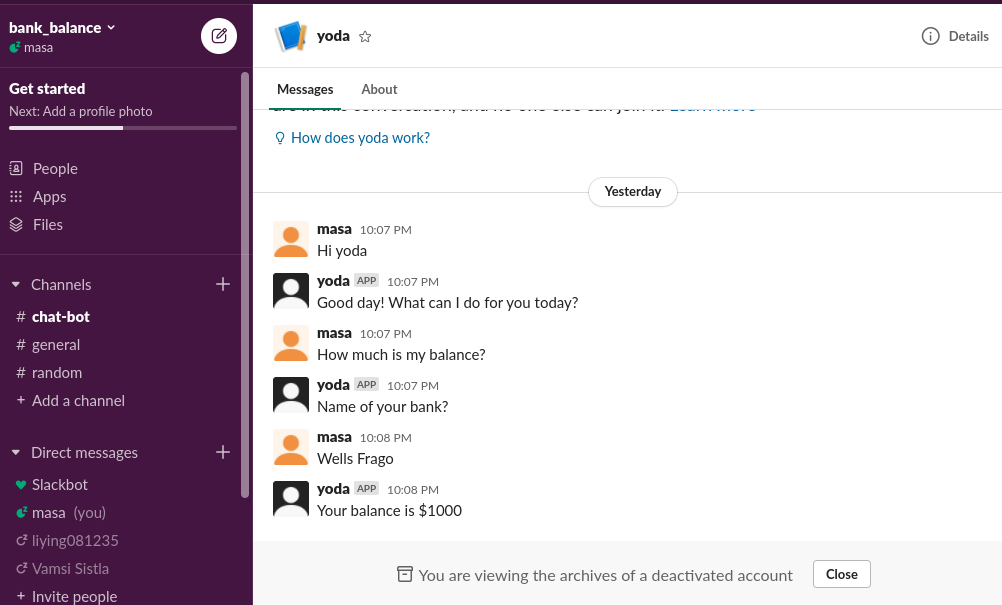
Task: Collapse the Channels section
Action: tap(16, 285)
